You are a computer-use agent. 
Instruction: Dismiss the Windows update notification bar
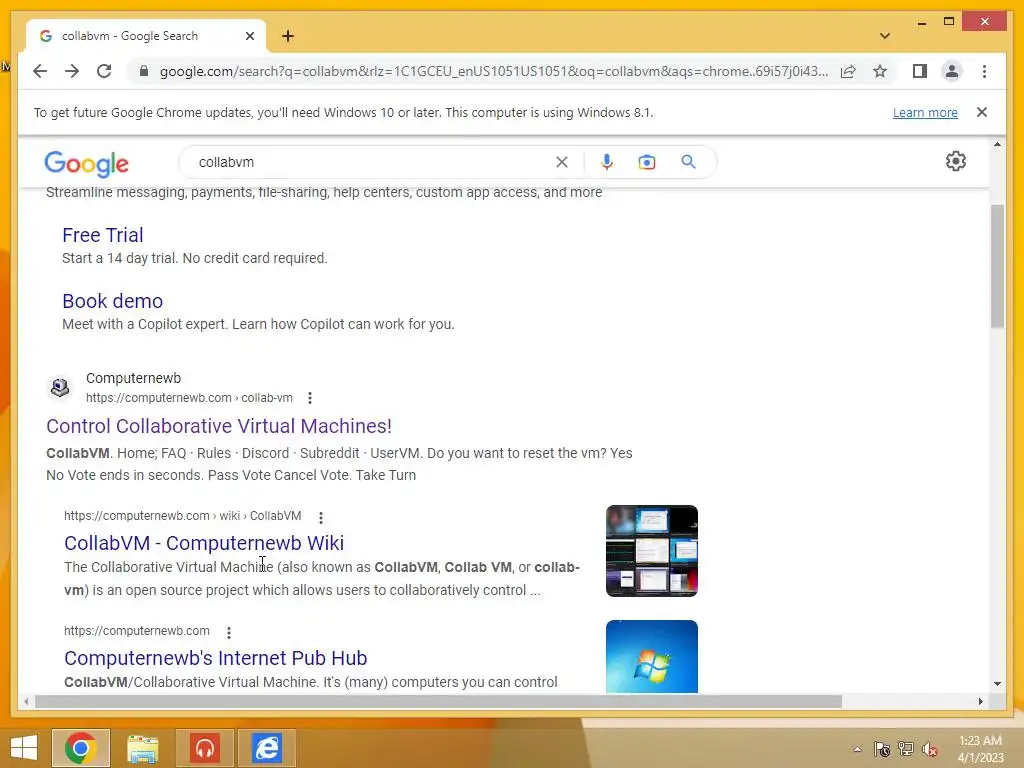tap(982, 112)
